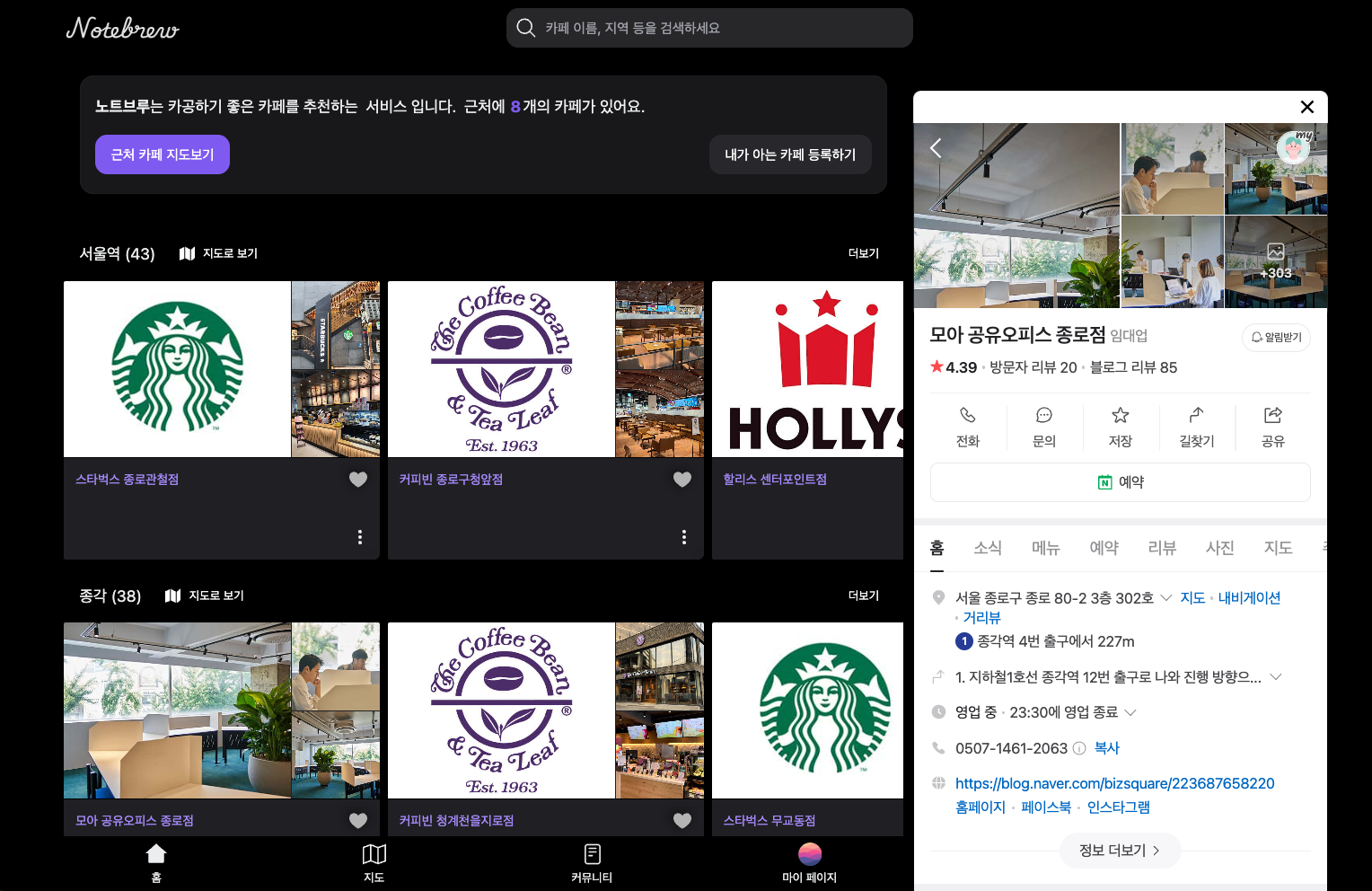Open options menu for 스타벅스 종로관철점
1372x891 pixels.
360,537
